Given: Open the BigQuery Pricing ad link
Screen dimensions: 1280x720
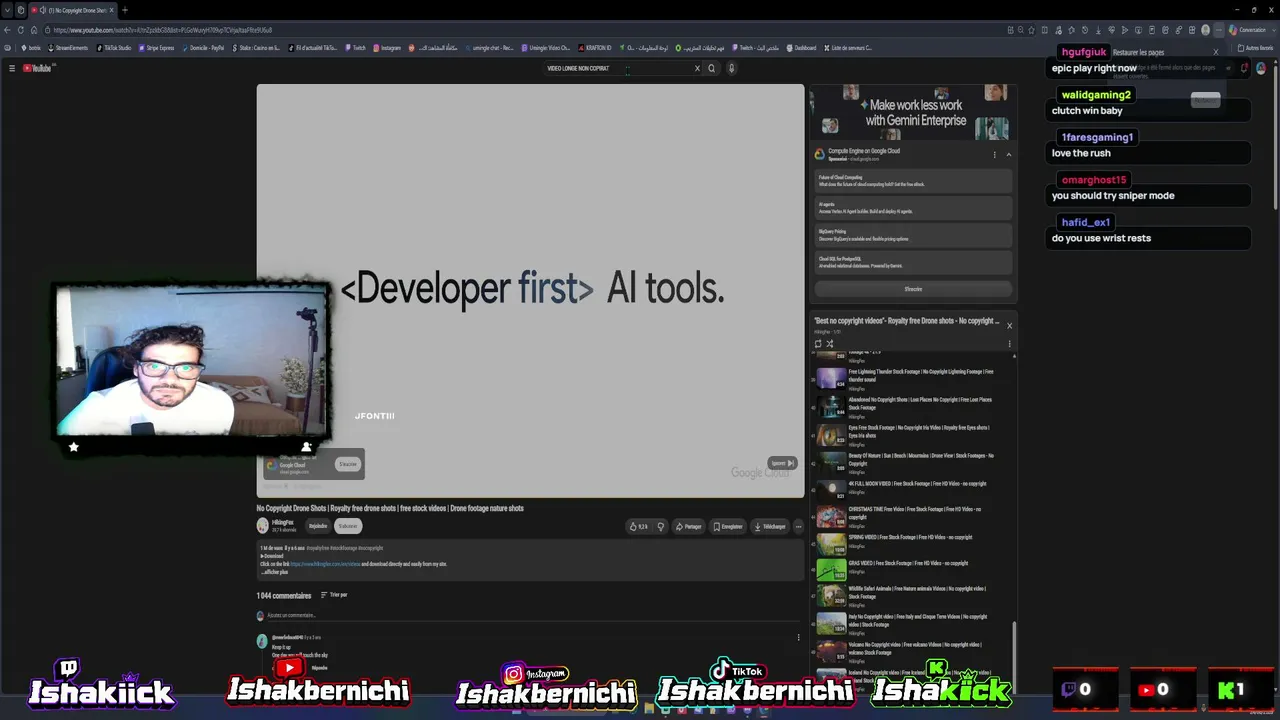Looking at the screenshot, I should [913, 236].
